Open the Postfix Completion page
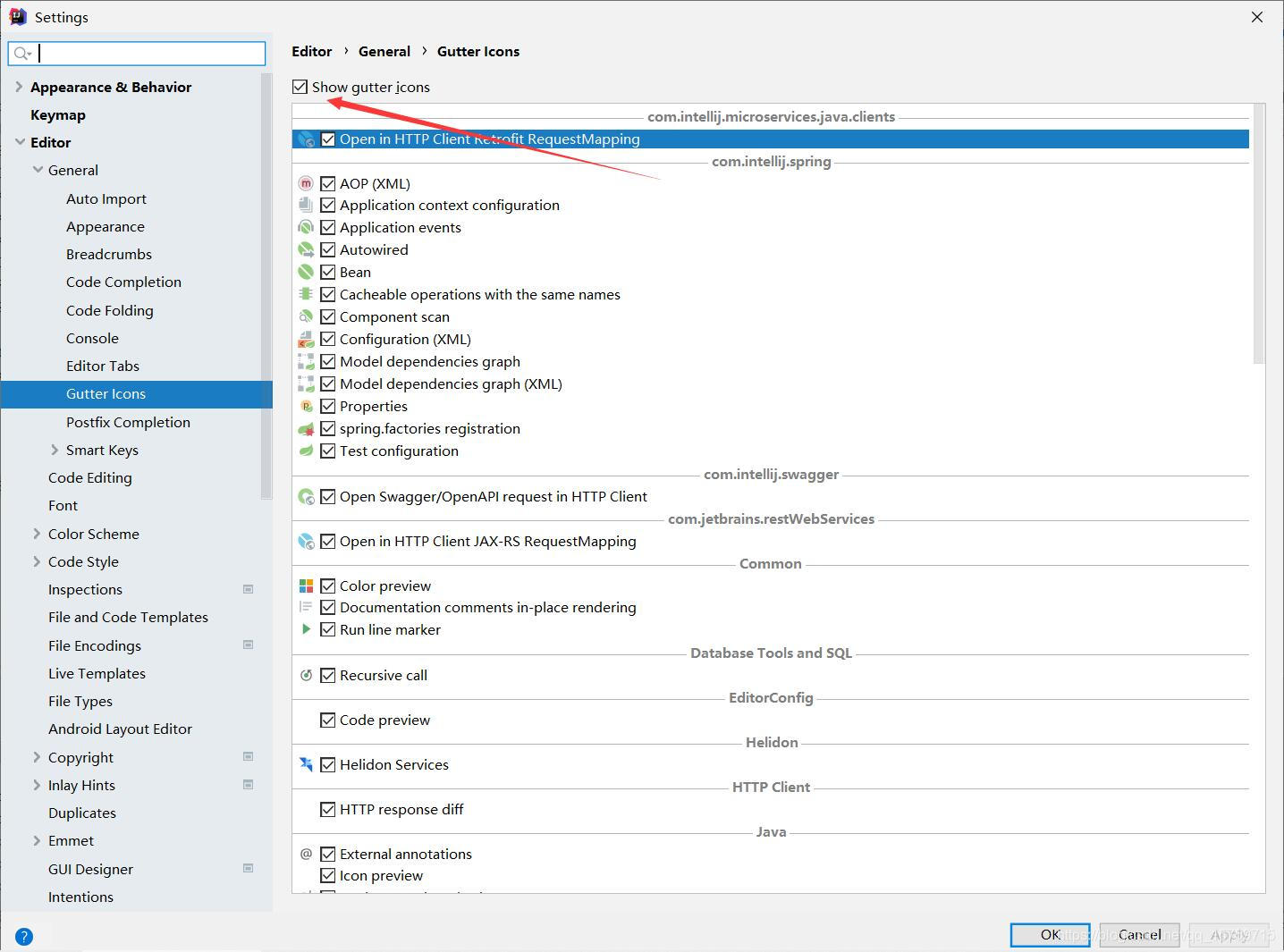 (128, 422)
